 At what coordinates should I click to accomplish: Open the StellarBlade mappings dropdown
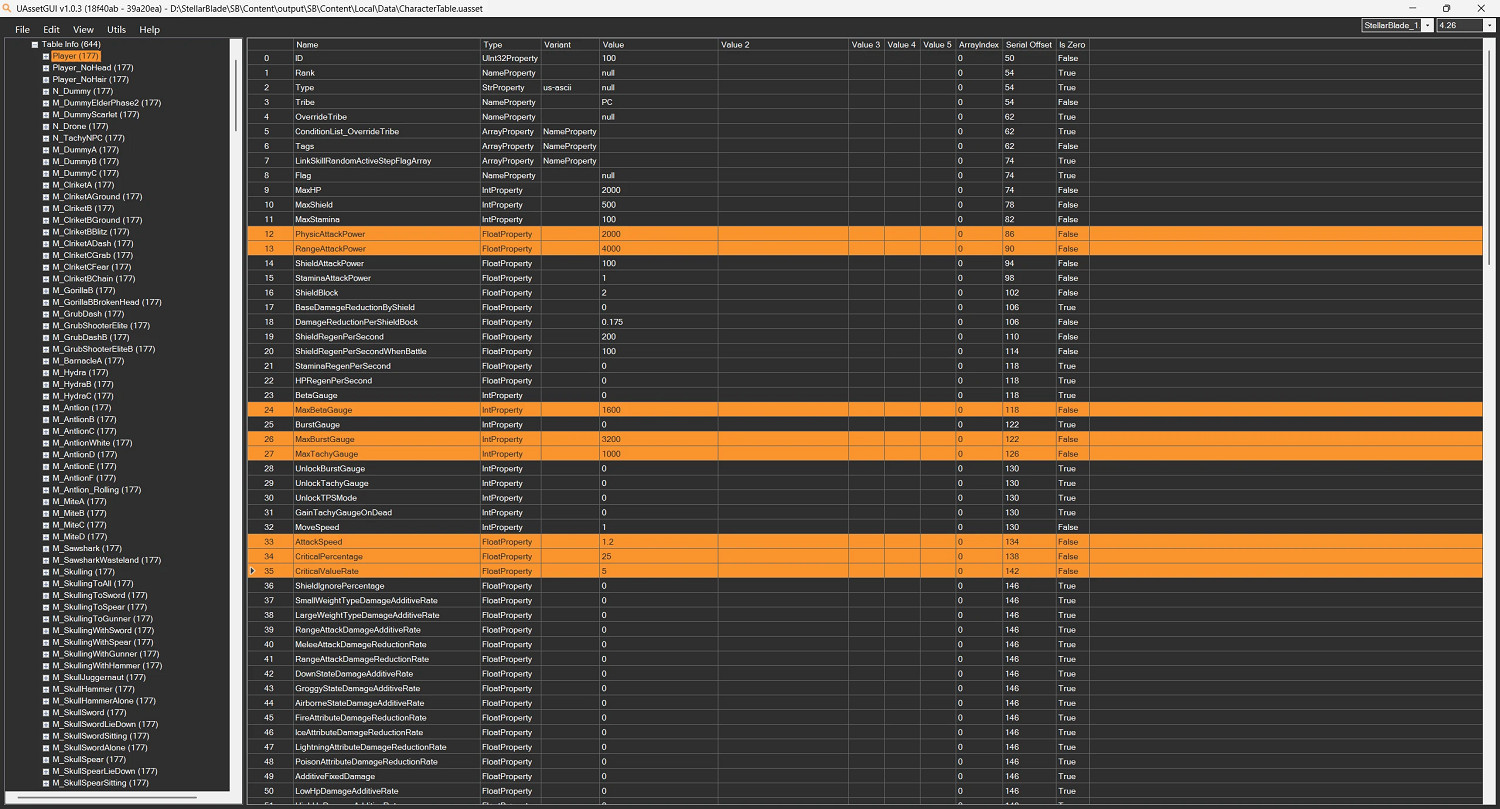1427,25
